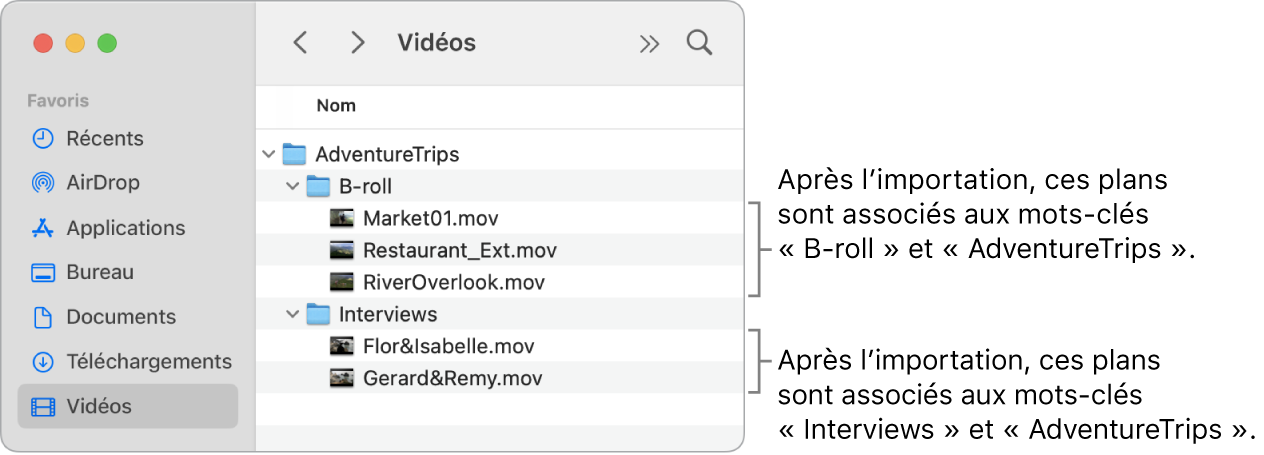This screenshot has height=455, width=1264.
Task: Click the RiverOverlook.mov thumbnail icon
Action: [342, 282]
